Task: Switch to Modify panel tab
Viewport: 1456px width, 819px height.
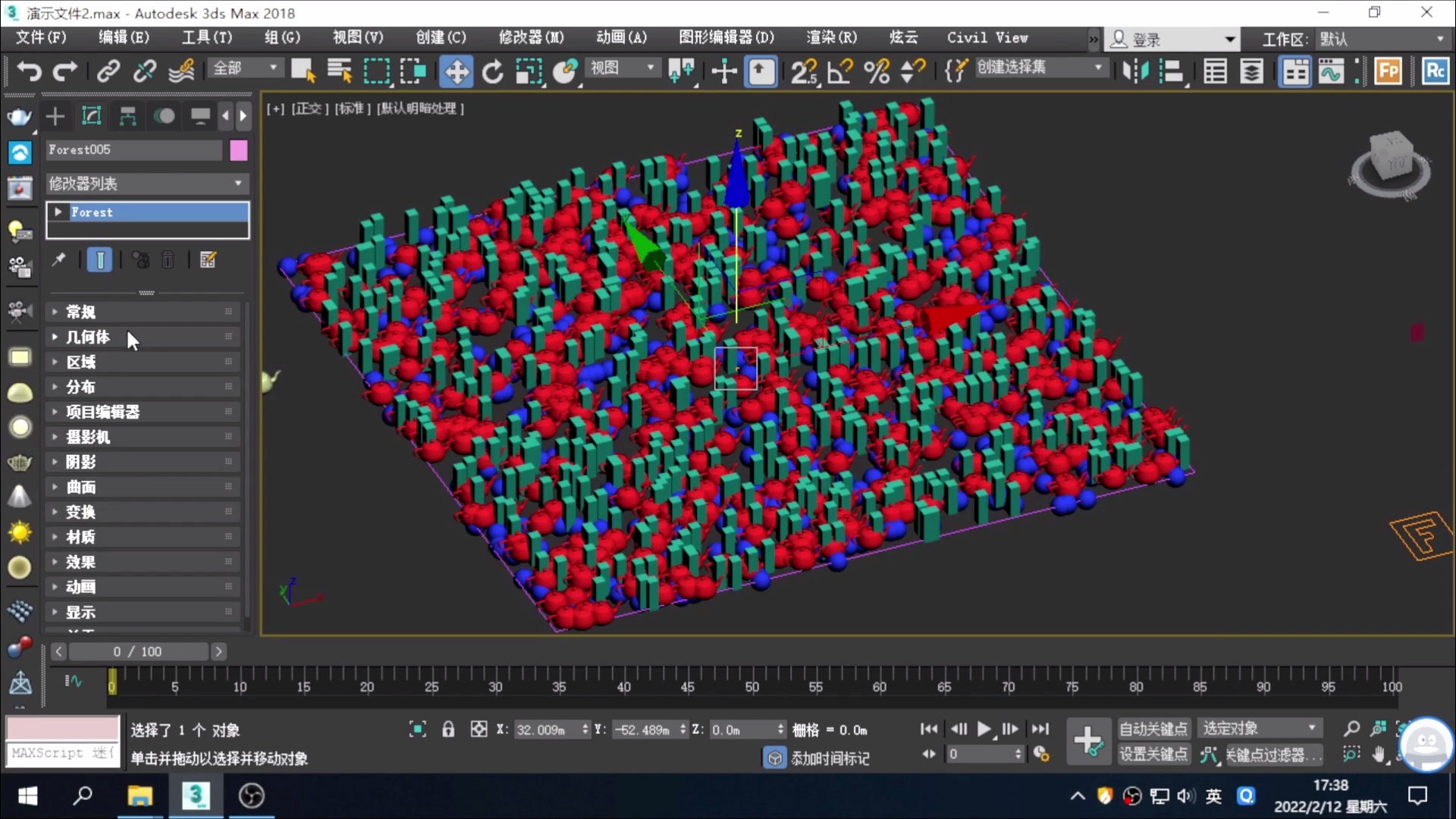Action: pos(91,116)
